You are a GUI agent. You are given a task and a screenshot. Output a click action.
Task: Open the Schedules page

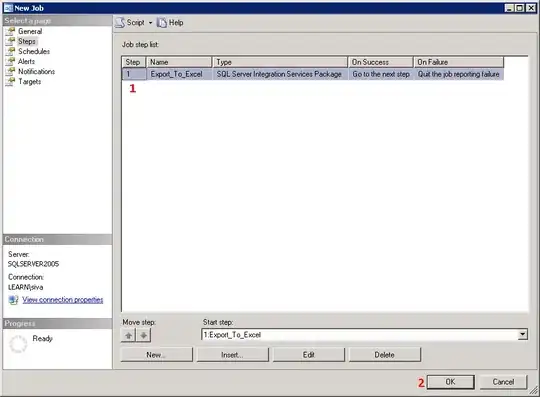click(x=34, y=51)
